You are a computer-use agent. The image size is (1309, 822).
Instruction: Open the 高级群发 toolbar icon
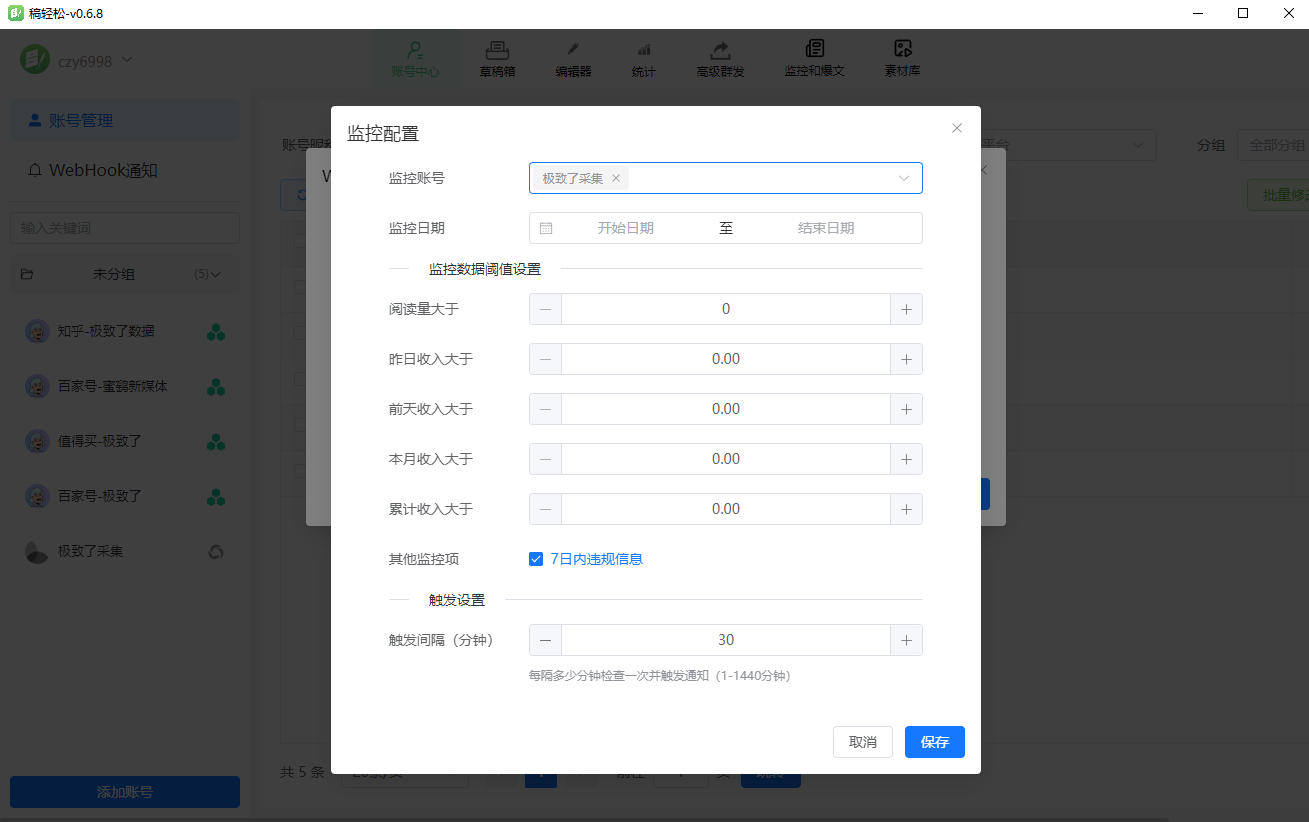pyautogui.click(x=720, y=59)
